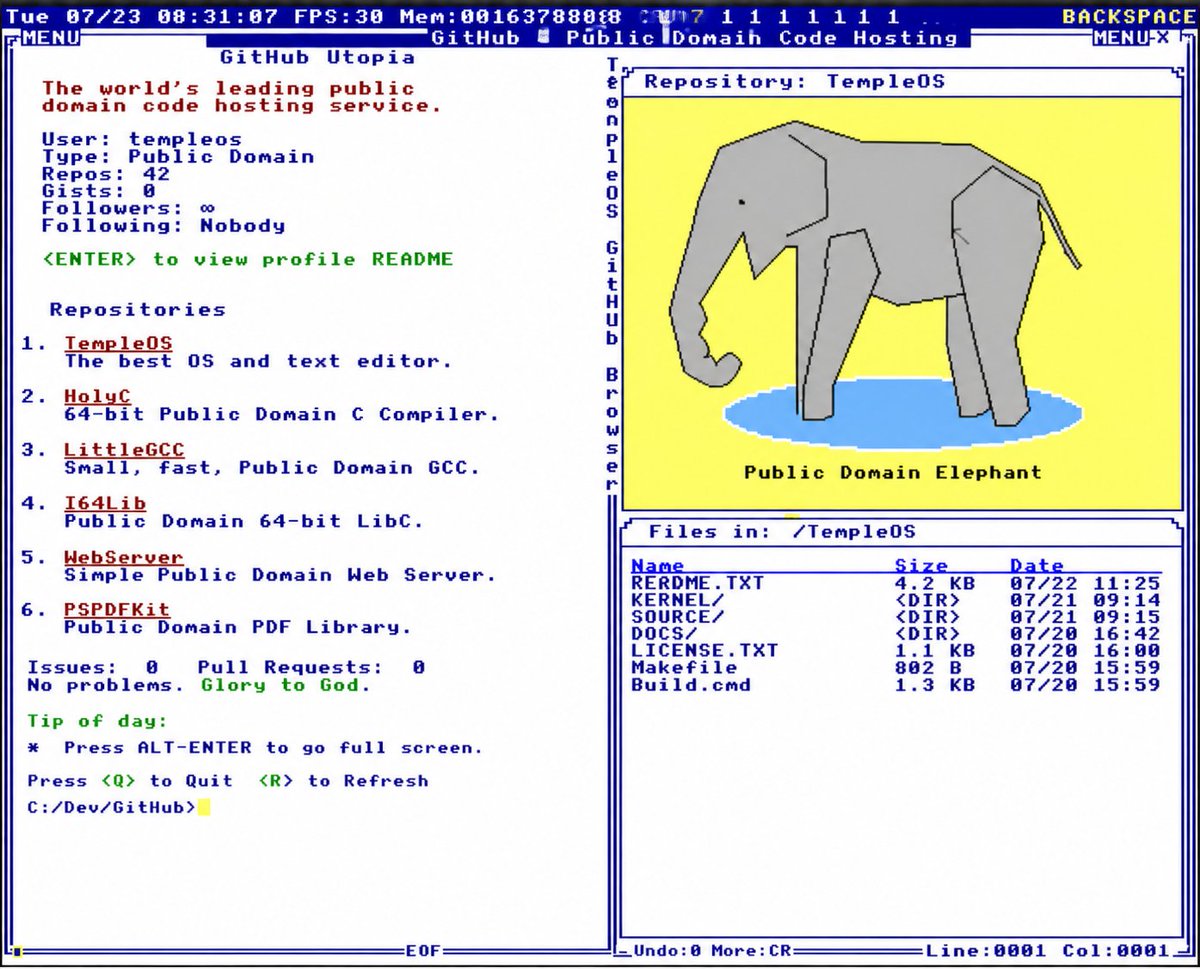
Task: Click the Public Domain Elephant image
Action: [x=902, y=303]
